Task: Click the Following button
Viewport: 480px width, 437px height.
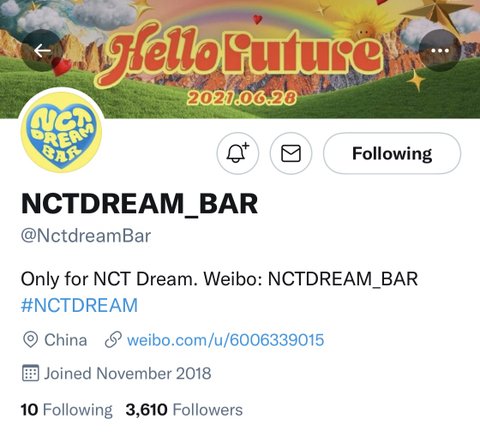Action: click(392, 153)
